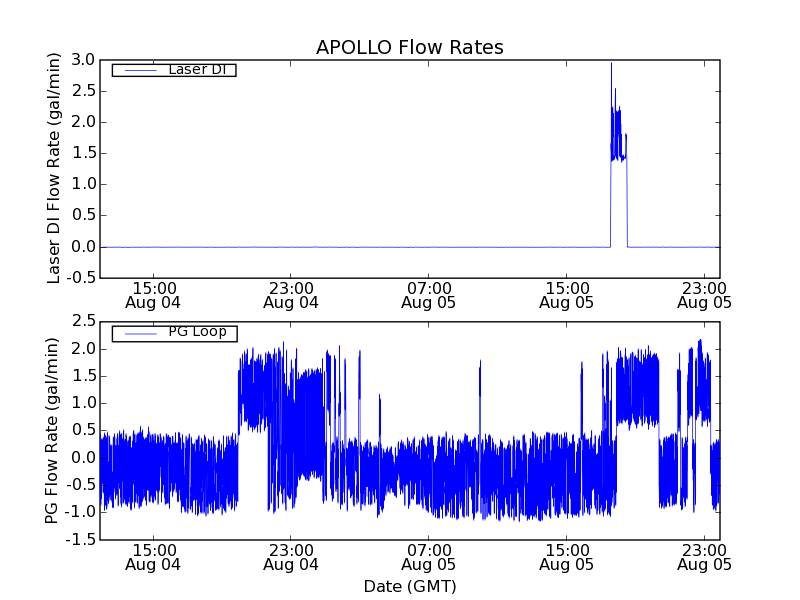This screenshot has height=600, width=800.
Task: Click the -1.5 tick on PG Flow axis
Action: [80, 540]
